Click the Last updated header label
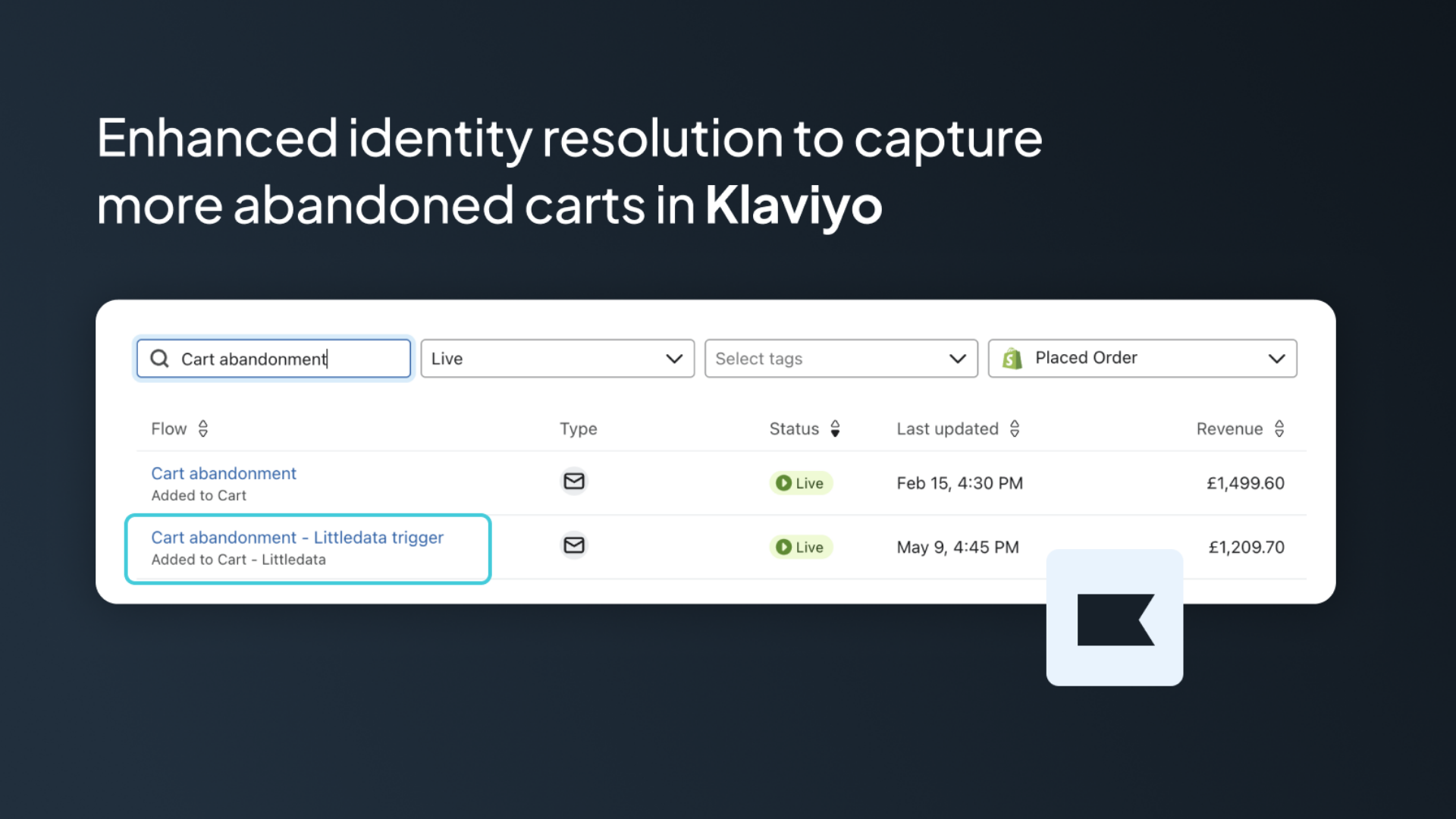The width and height of the screenshot is (1456, 819). (x=947, y=429)
